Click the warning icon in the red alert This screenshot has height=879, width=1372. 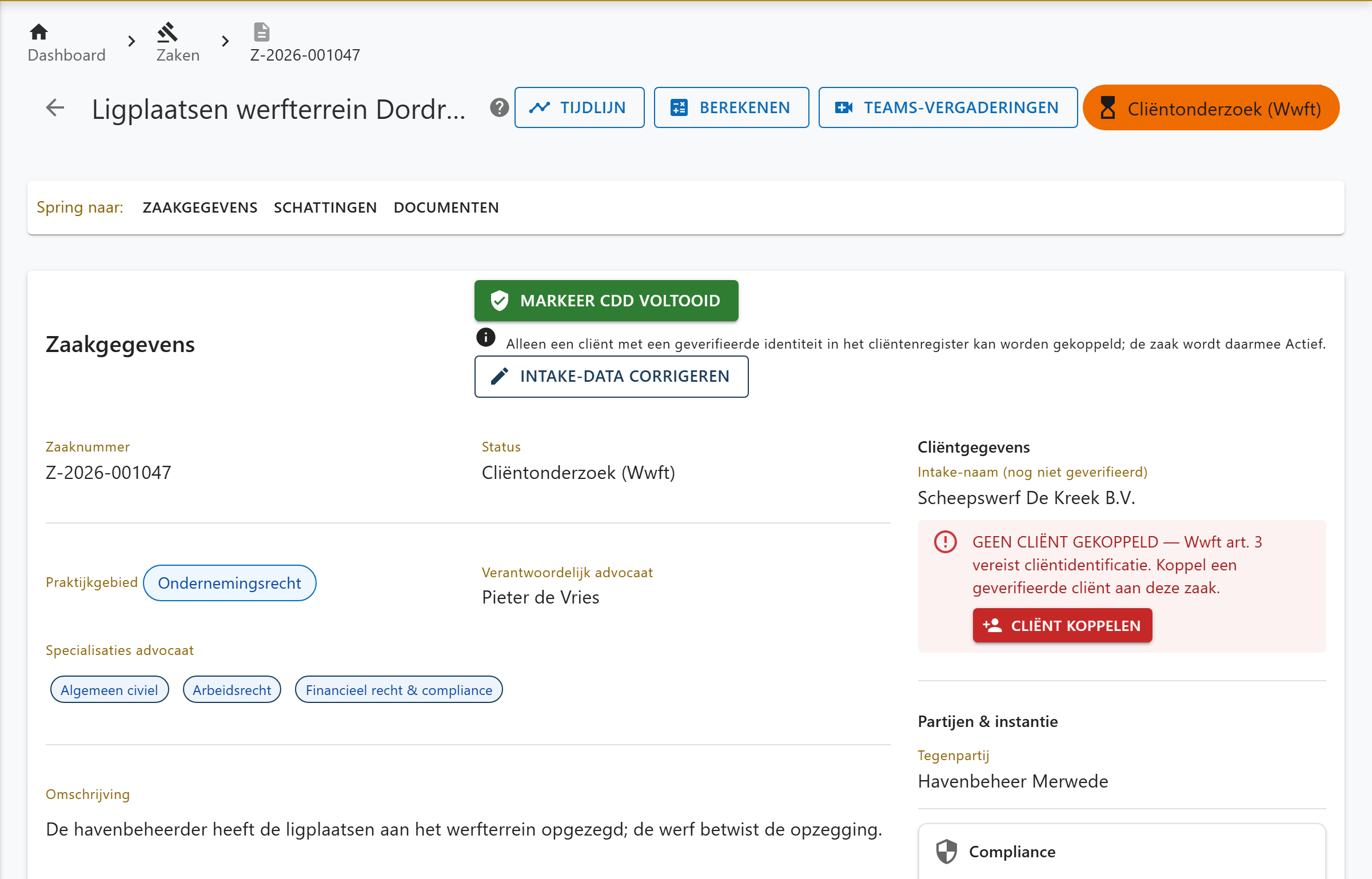tap(945, 542)
